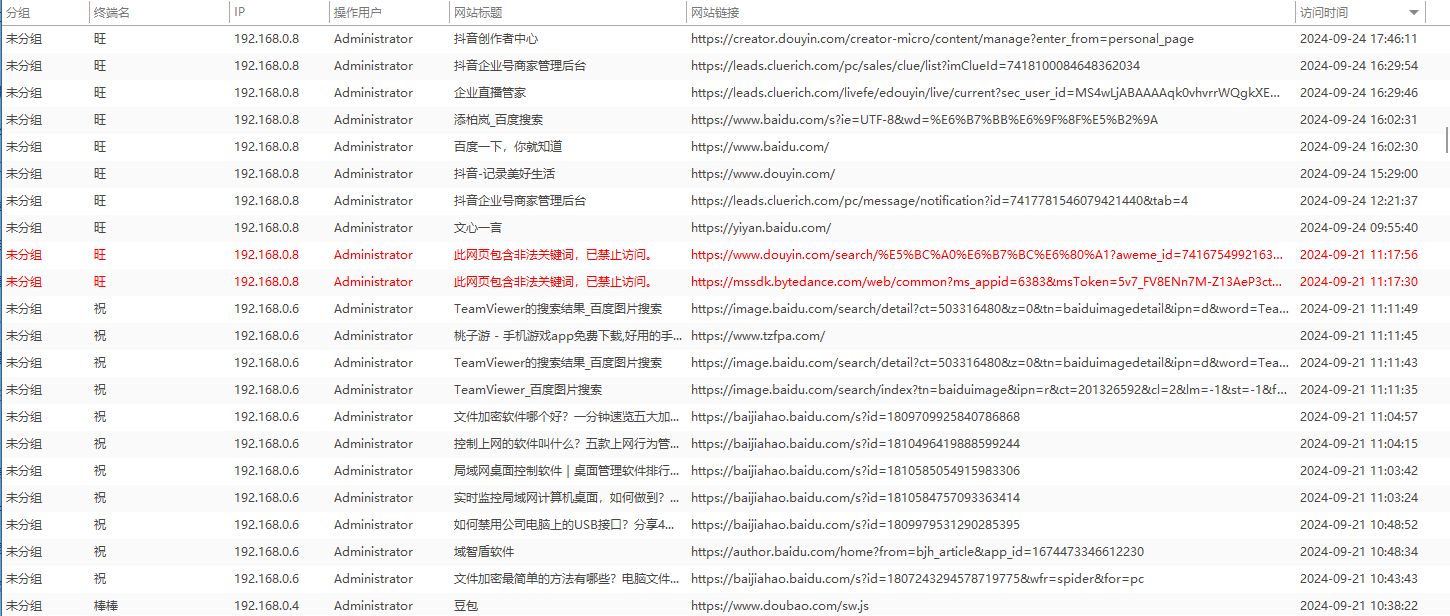Select the timestamp 2024-09-24 16:29:46
This screenshot has height=616, width=1450.
point(1359,93)
